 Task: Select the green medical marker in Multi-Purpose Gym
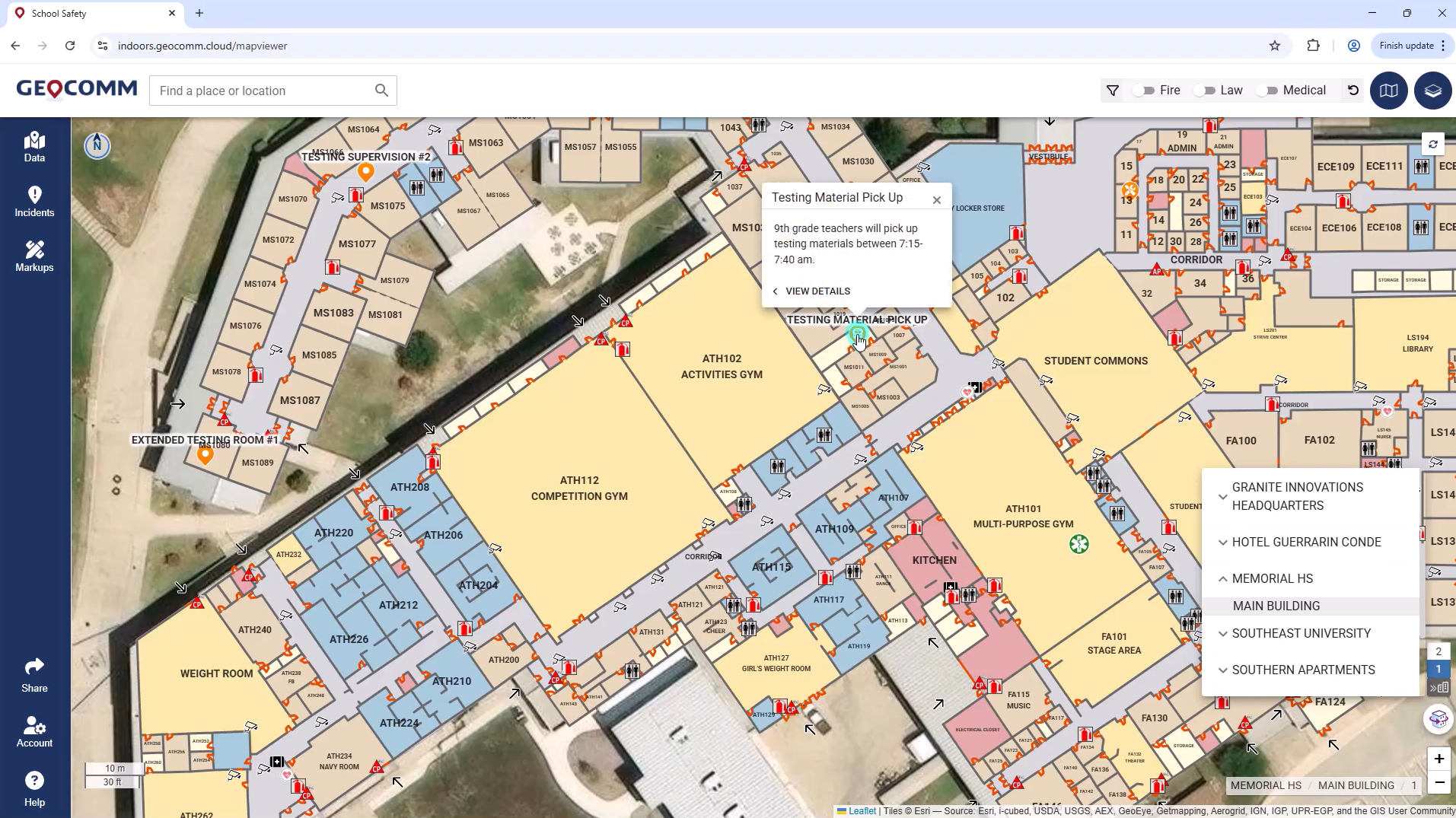point(1078,544)
